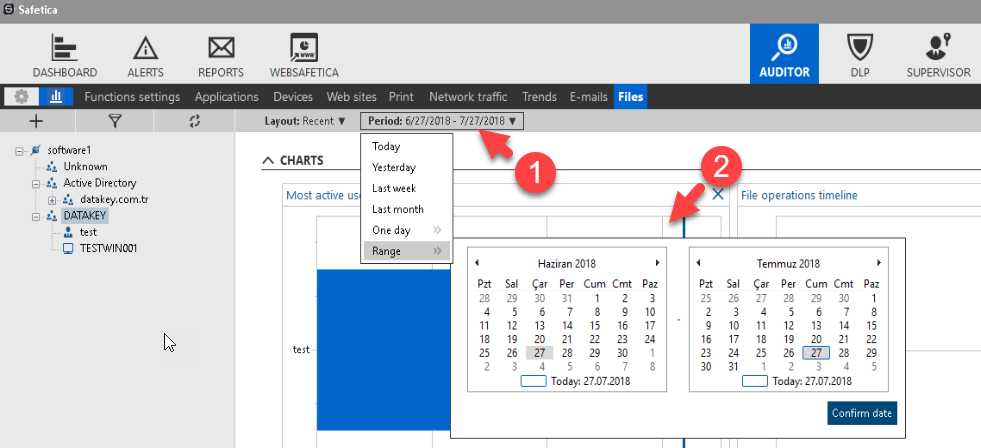Refresh the user tree

tap(195, 121)
